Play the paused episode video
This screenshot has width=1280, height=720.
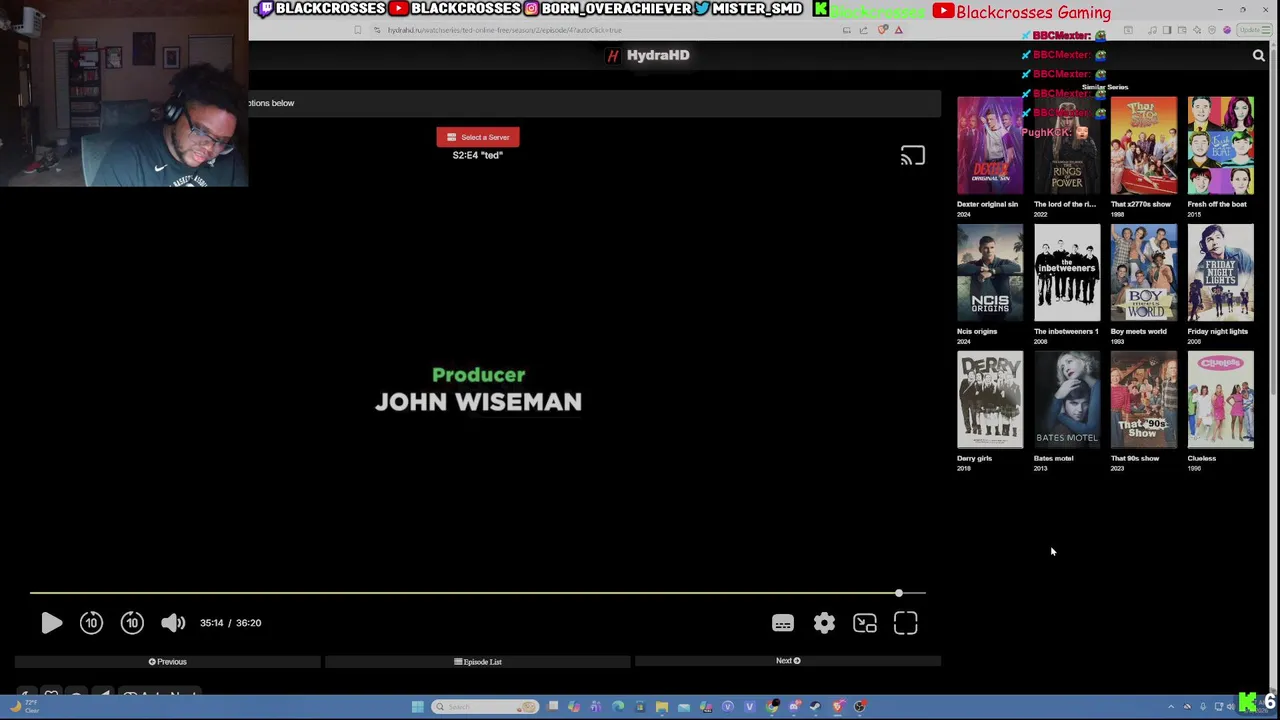[51, 623]
